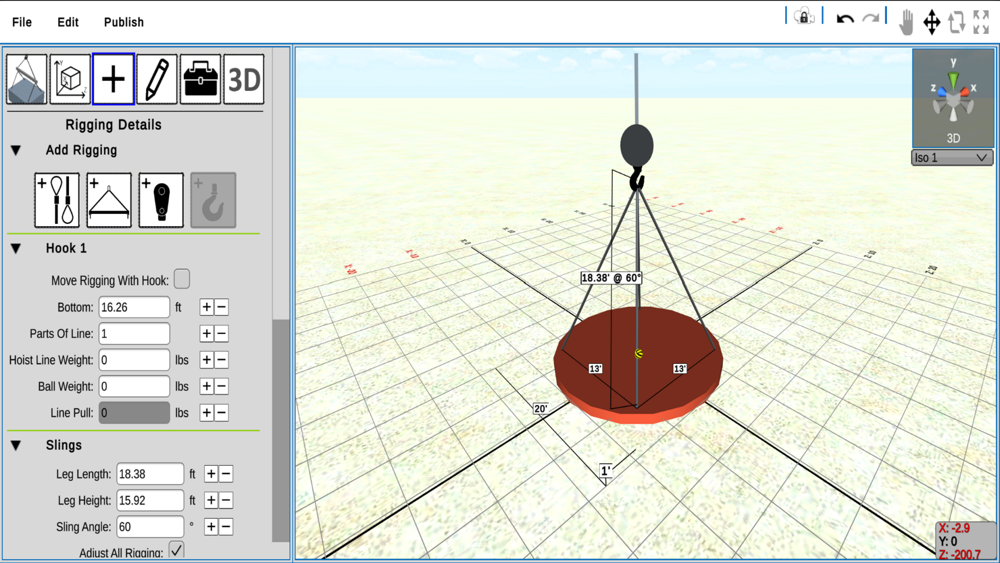Click the right 13' dimension label
The height and width of the screenshot is (563, 1000).
(x=680, y=369)
